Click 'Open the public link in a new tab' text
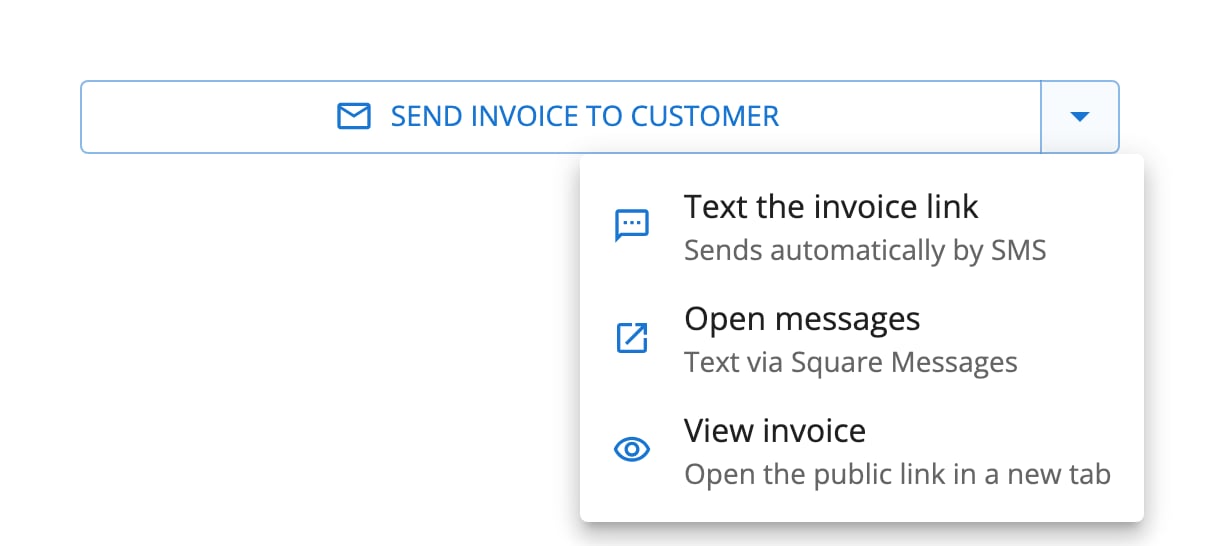Image resolution: width=1208 pixels, height=546 pixels. 897,473
